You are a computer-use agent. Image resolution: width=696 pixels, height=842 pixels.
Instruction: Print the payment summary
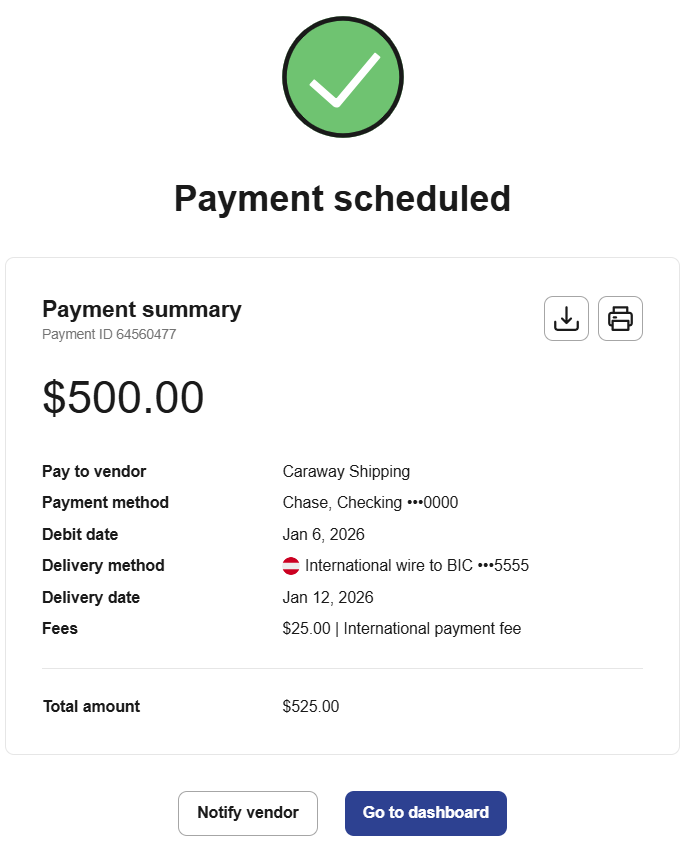tap(620, 319)
